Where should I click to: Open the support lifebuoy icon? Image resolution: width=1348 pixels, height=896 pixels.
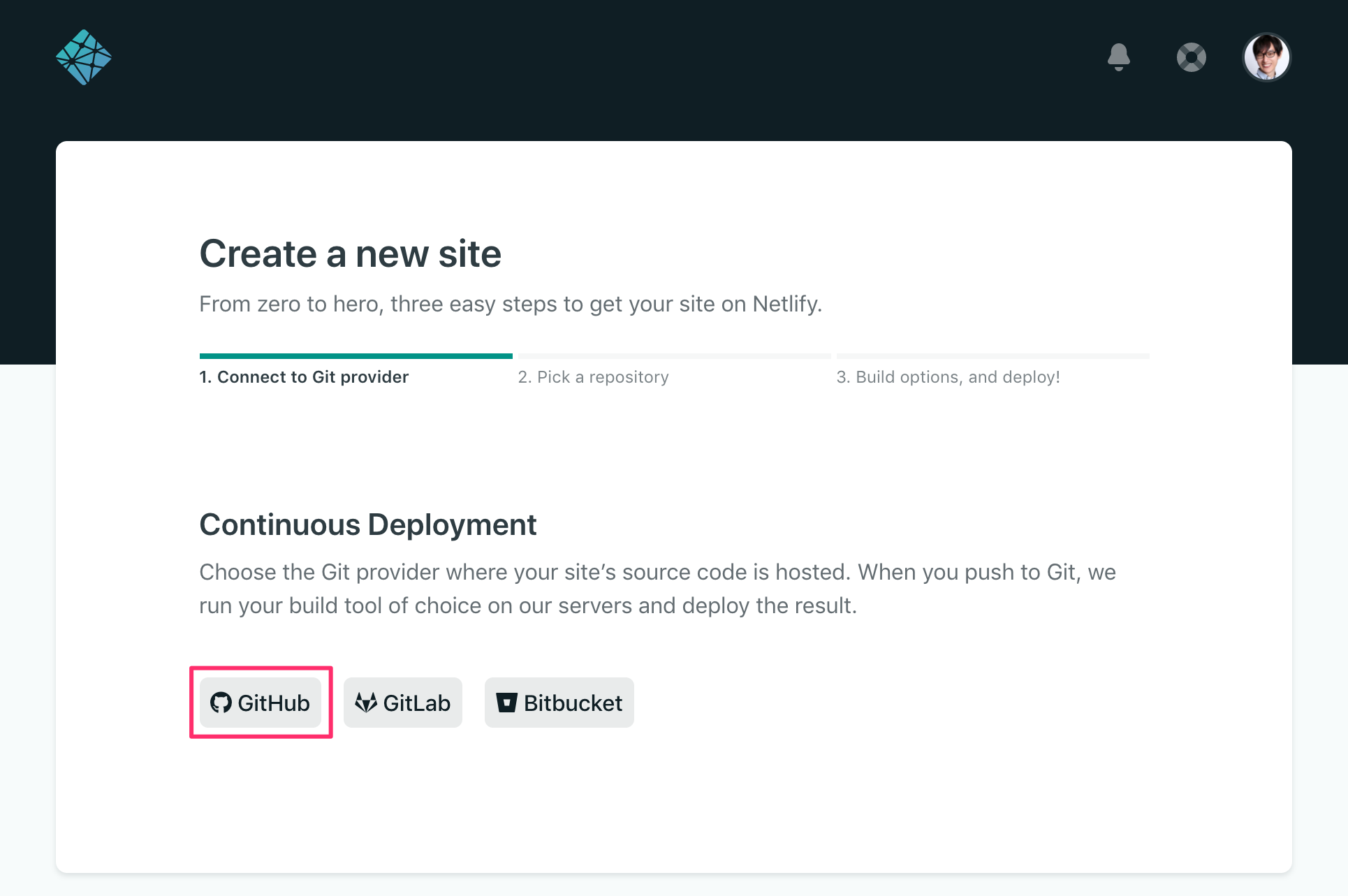point(1192,57)
